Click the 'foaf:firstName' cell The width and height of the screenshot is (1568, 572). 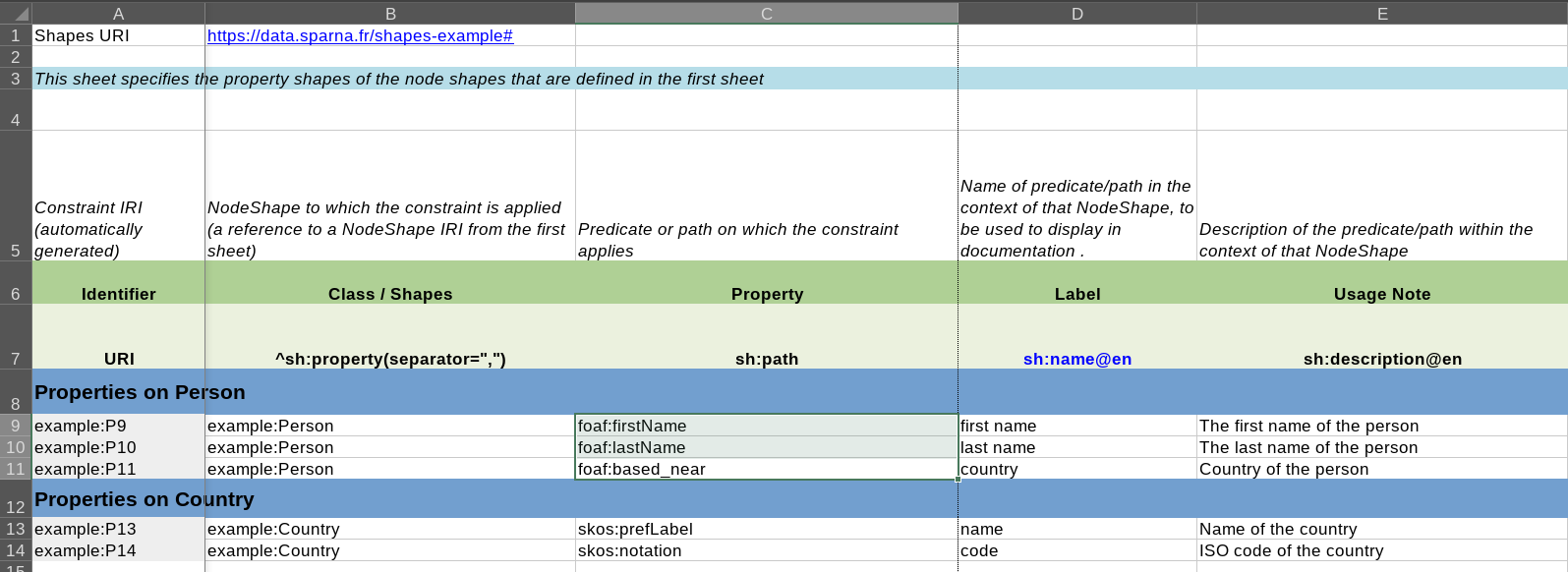(767, 426)
